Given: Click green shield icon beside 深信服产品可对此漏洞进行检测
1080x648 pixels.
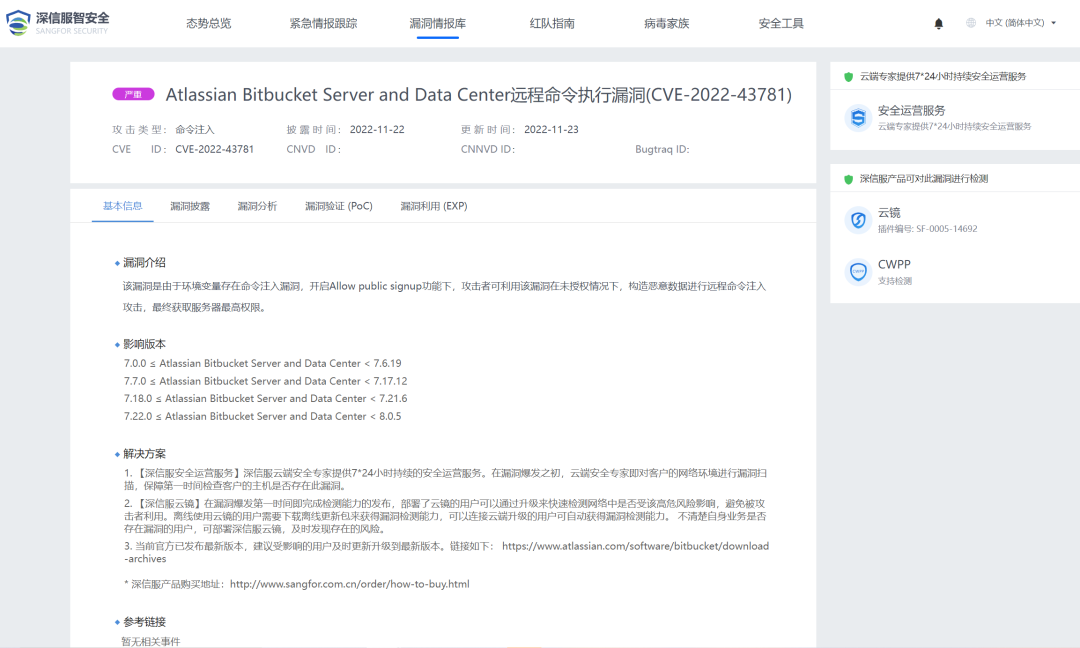Looking at the screenshot, I should pyautogui.click(x=849, y=179).
